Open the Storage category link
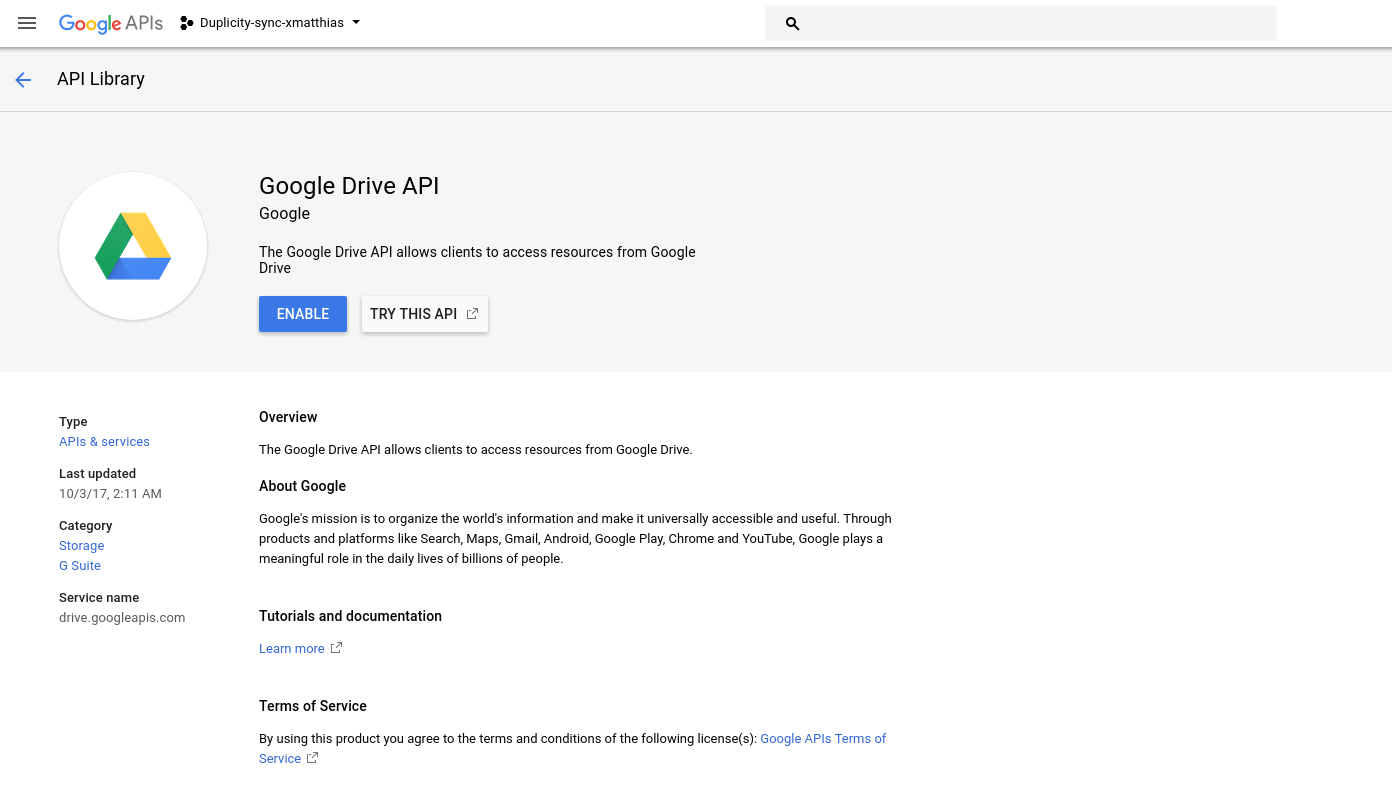Image resolution: width=1392 pixels, height=788 pixels. pyautogui.click(x=82, y=546)
